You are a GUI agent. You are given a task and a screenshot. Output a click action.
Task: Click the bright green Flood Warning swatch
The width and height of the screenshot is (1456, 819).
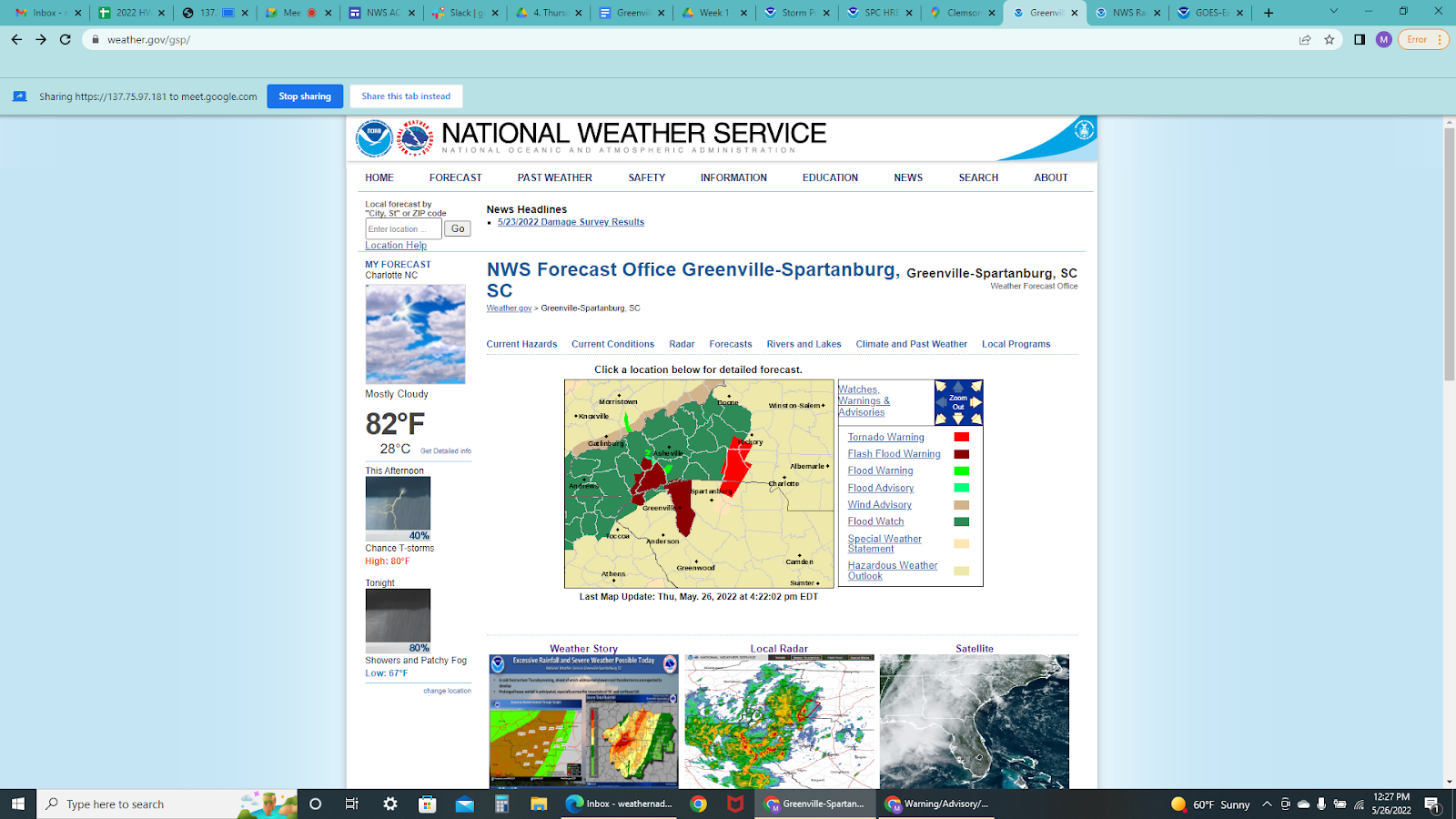click(961, 471)
